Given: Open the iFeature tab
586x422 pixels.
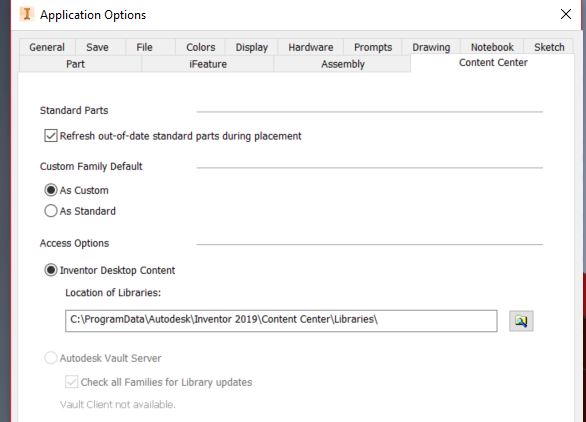Looking at the screenshot, I should coord(208,64).
